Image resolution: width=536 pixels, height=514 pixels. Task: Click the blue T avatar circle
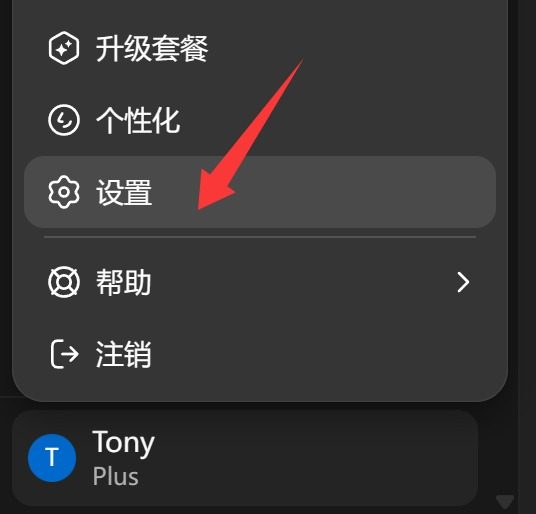point(52,458)
